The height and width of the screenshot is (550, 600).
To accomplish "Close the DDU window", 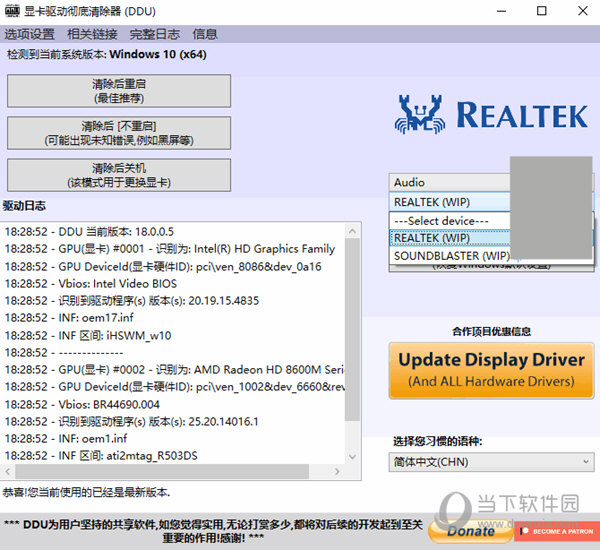I will (583, 11).
